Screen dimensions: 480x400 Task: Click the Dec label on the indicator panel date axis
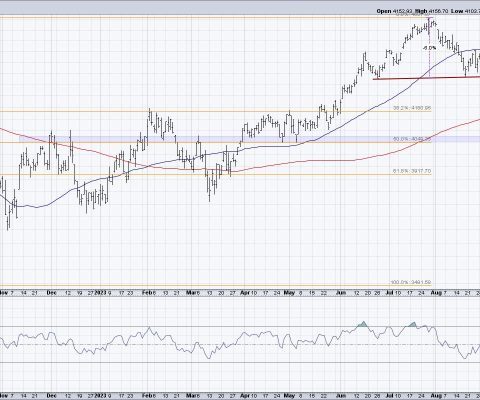click(52, 396)
